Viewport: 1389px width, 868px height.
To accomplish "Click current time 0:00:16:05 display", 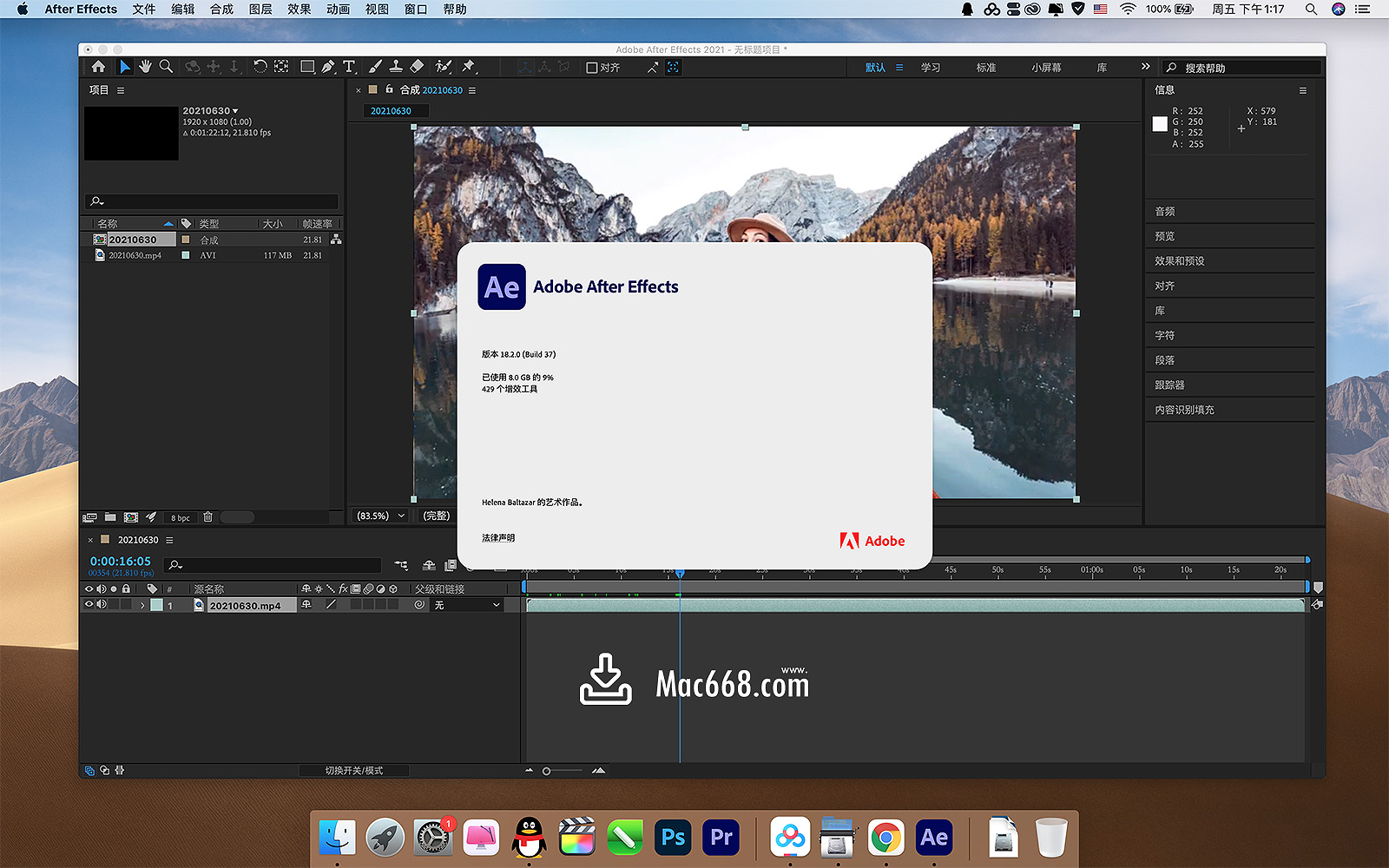I will coord(121,562).
